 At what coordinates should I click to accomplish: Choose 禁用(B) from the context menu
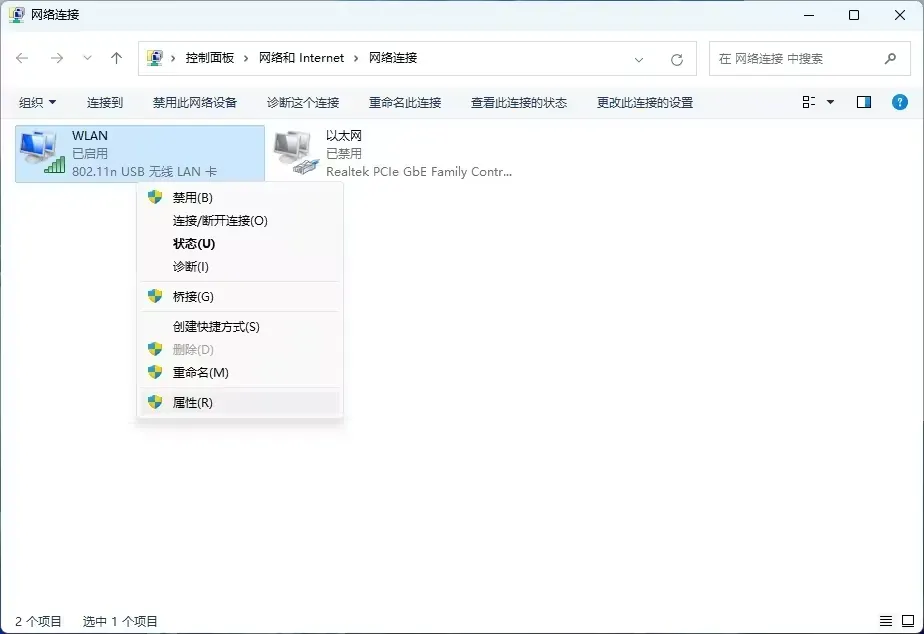240,197
